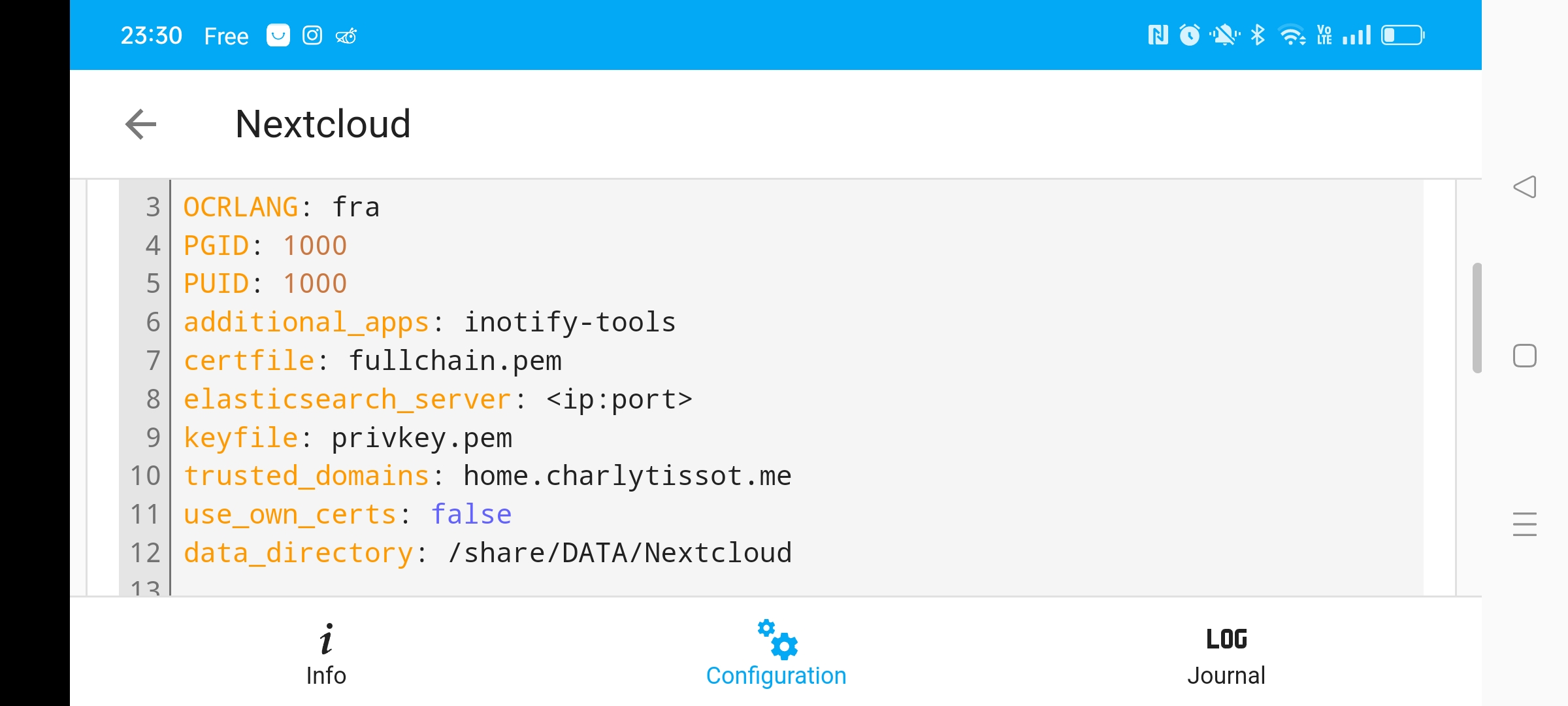The height and width of the screenshot is (706, 1568).
Task: Click the data_directory path /share/DATA/Nextcloud
Action: (x=620, y=553)
